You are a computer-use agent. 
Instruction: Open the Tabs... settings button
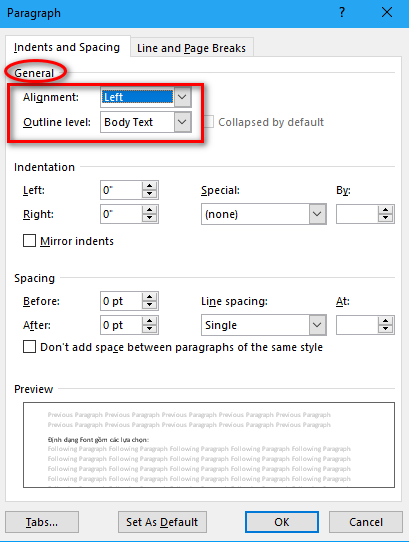pos(42,522)
